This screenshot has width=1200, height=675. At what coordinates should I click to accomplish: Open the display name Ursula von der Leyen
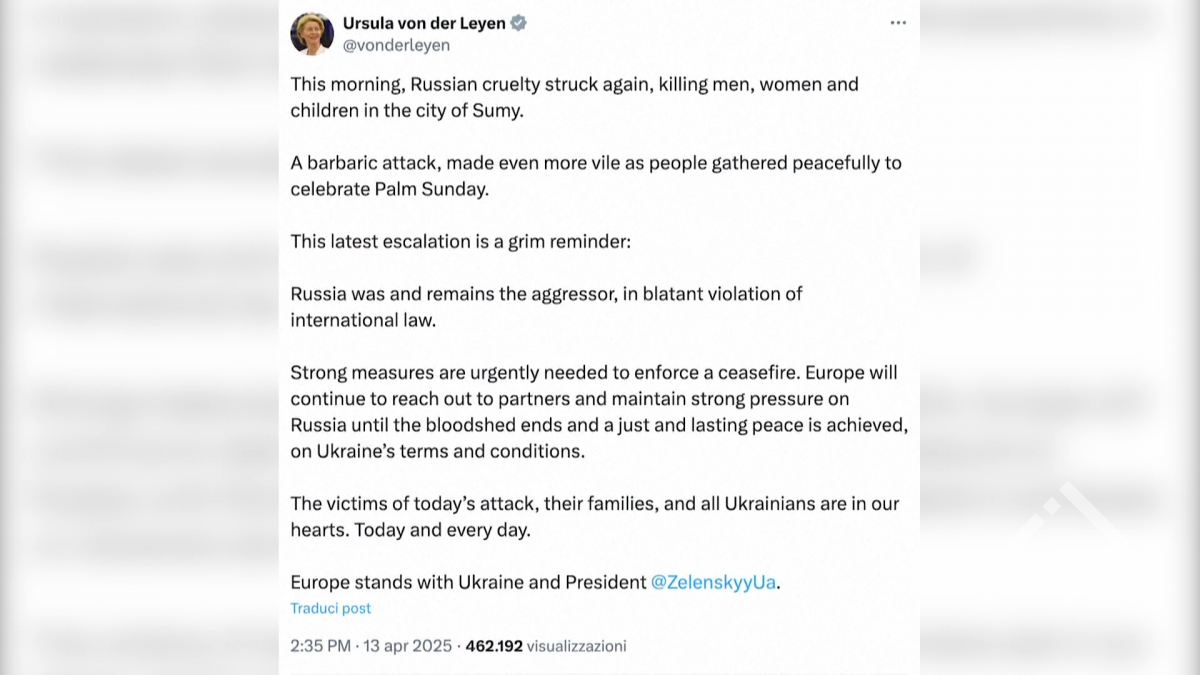(424, 23)
